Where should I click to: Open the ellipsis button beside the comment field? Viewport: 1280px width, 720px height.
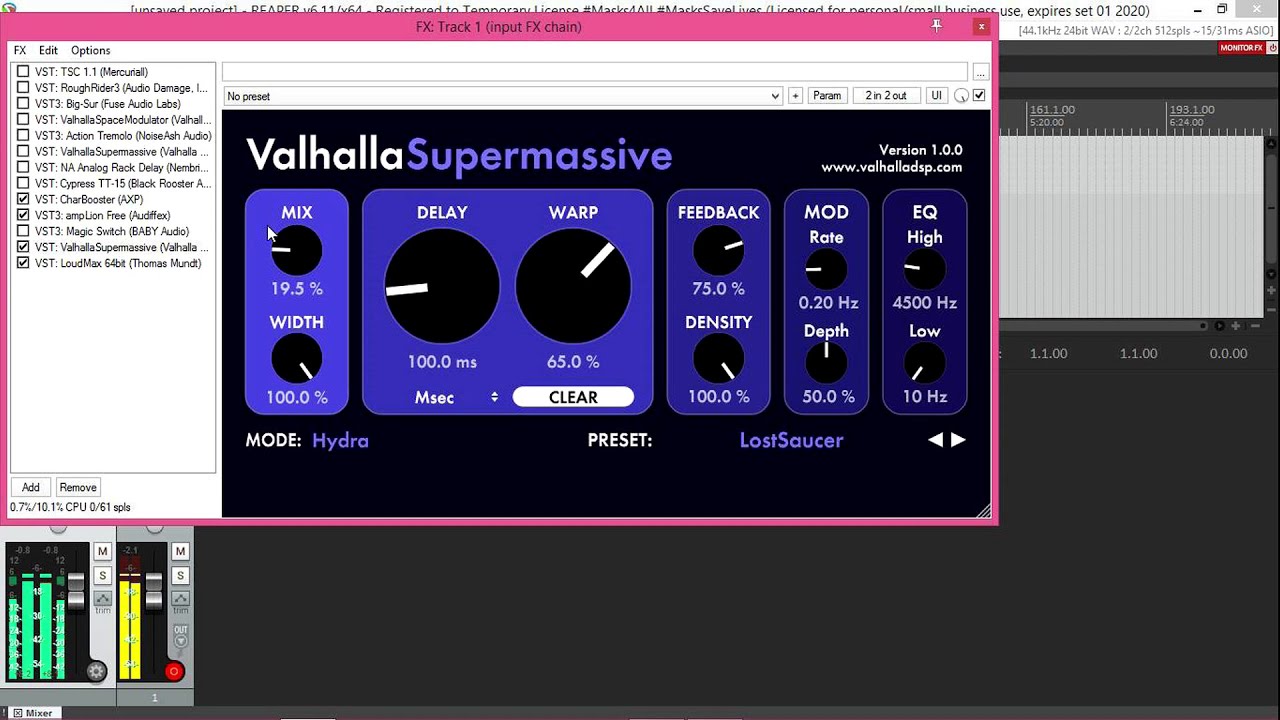(x=980, y=72)
